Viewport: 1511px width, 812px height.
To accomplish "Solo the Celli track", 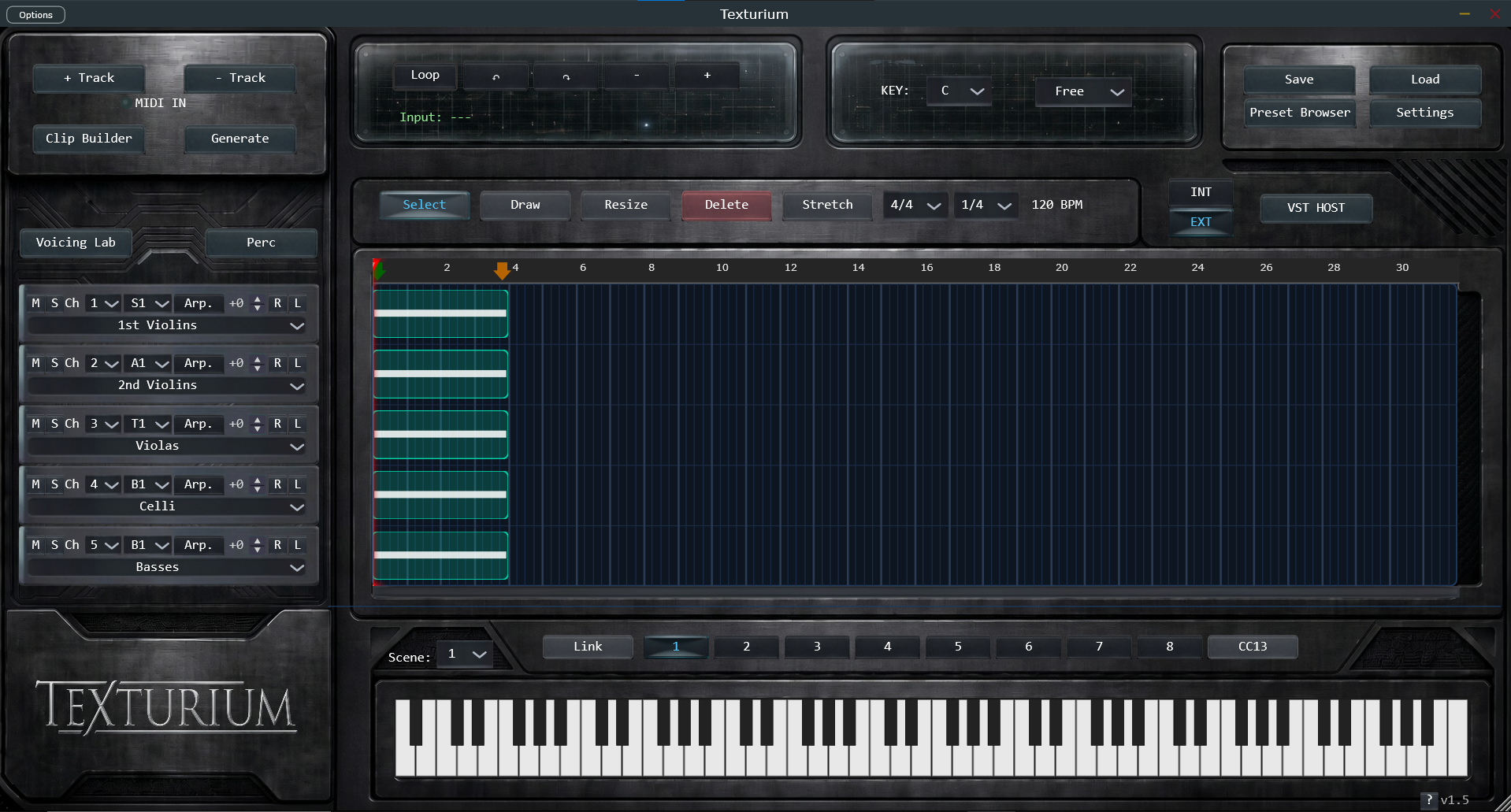I will click(x=54, y=484).
